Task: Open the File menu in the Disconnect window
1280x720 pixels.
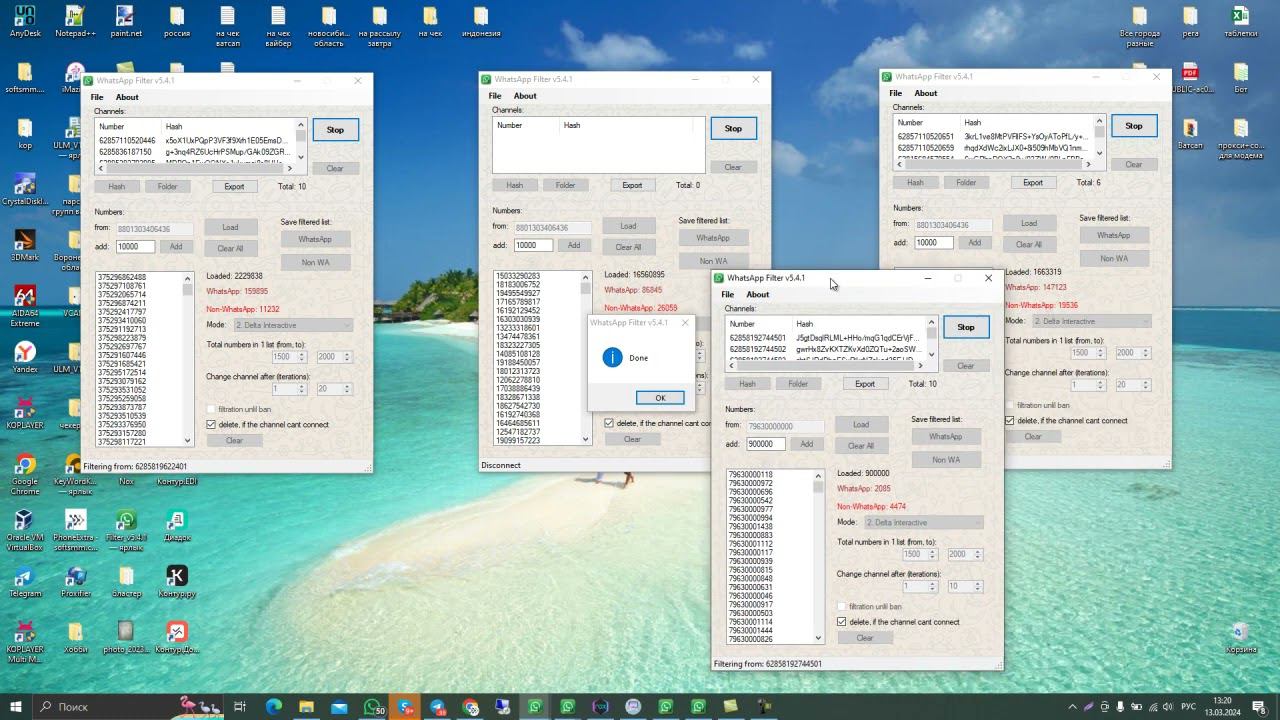Action: coord(495,96)
